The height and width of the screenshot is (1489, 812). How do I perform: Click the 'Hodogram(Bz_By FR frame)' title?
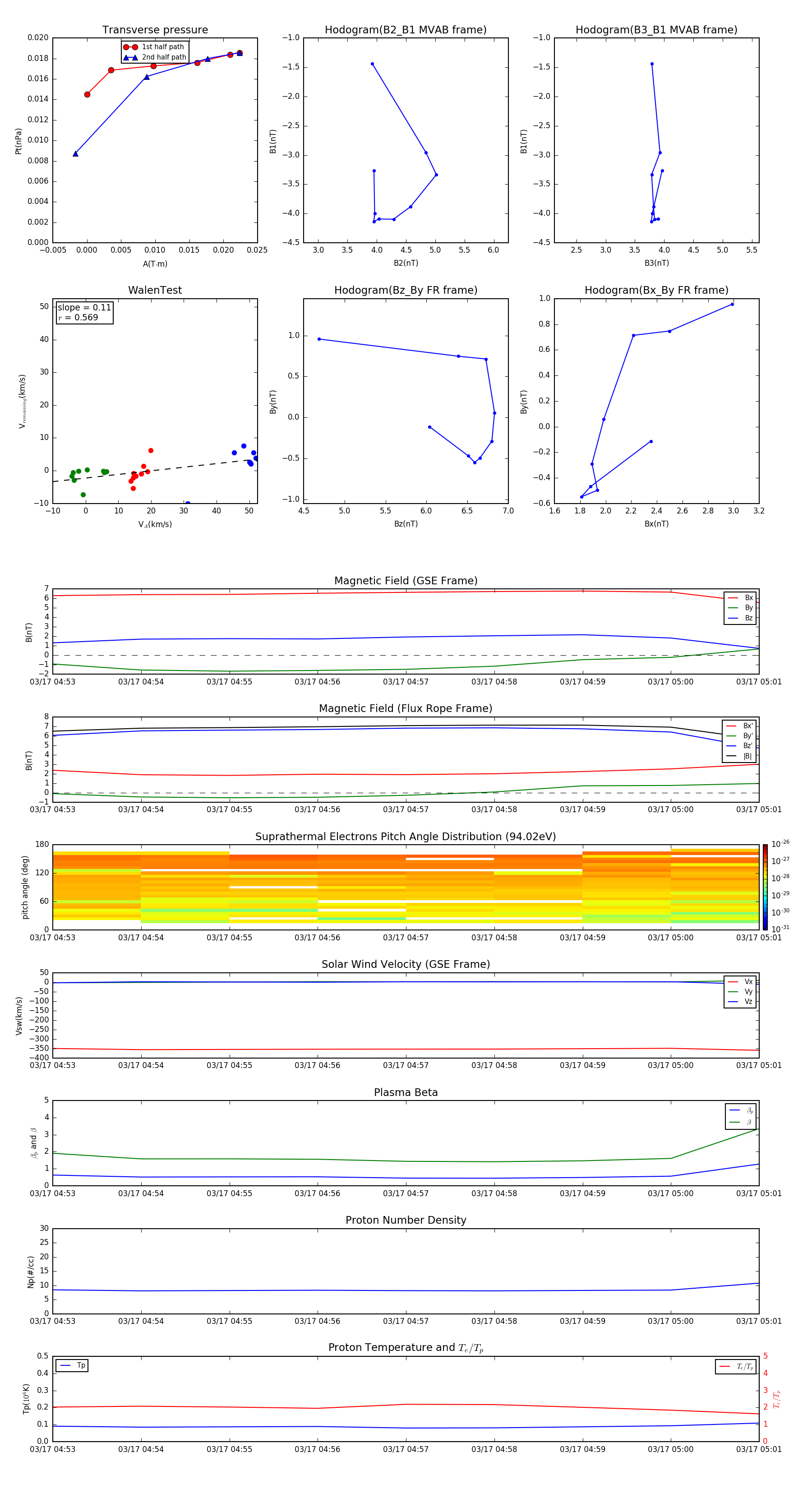point(406,290)
